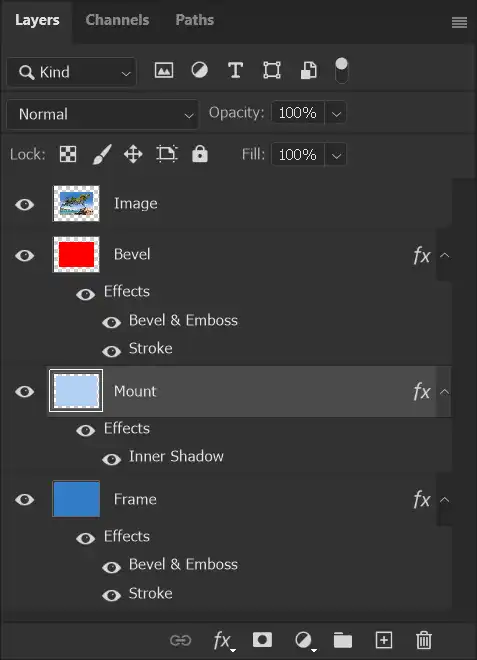
Task: Create new fill or adjustment layer
Action: tap(304, 641)
